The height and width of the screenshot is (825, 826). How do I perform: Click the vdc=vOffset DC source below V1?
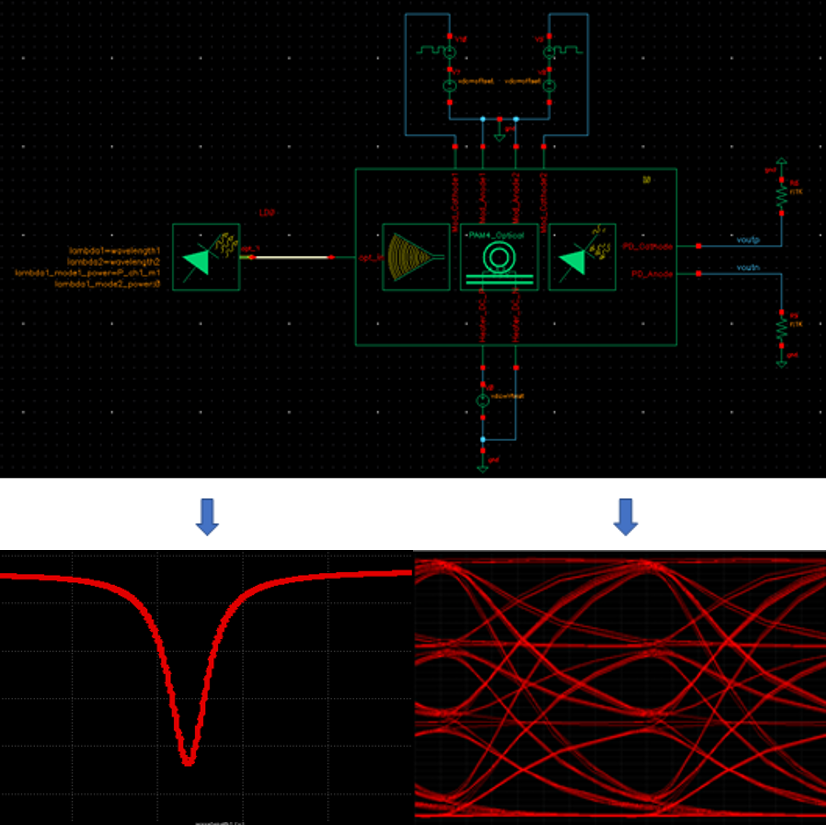tap(449, 85)
